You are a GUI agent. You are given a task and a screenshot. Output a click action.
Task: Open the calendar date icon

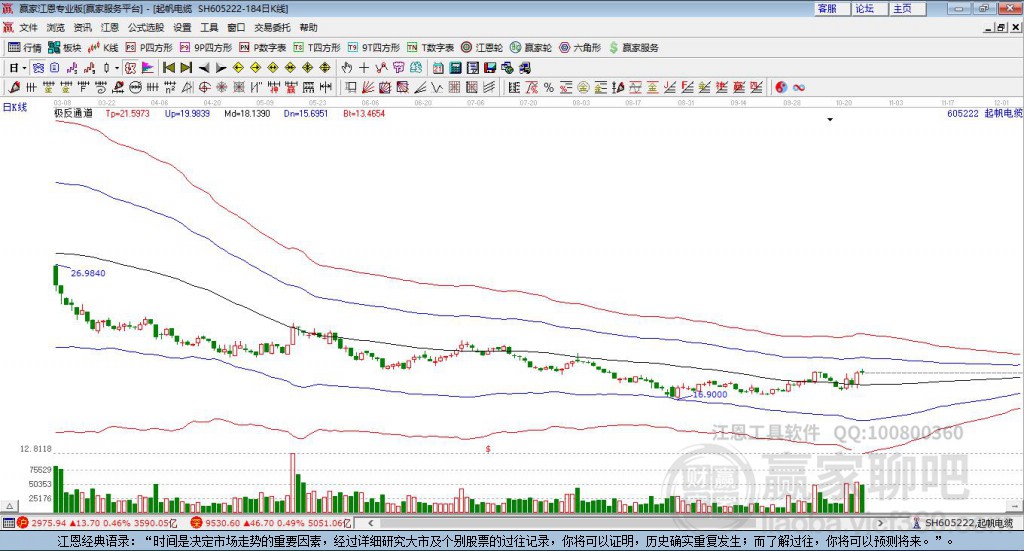[438, 68]
